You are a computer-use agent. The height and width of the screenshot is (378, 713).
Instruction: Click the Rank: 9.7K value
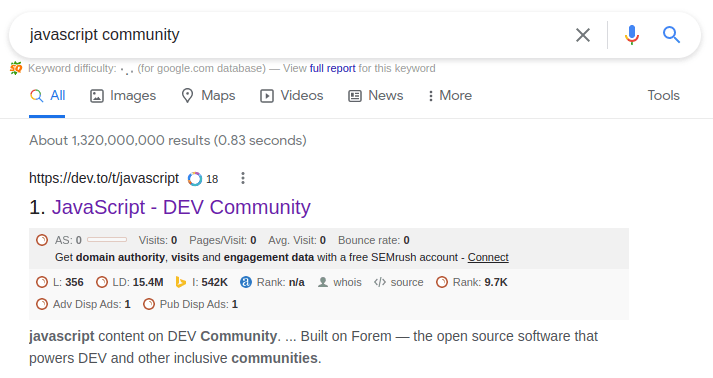click(x=480, y=282)
